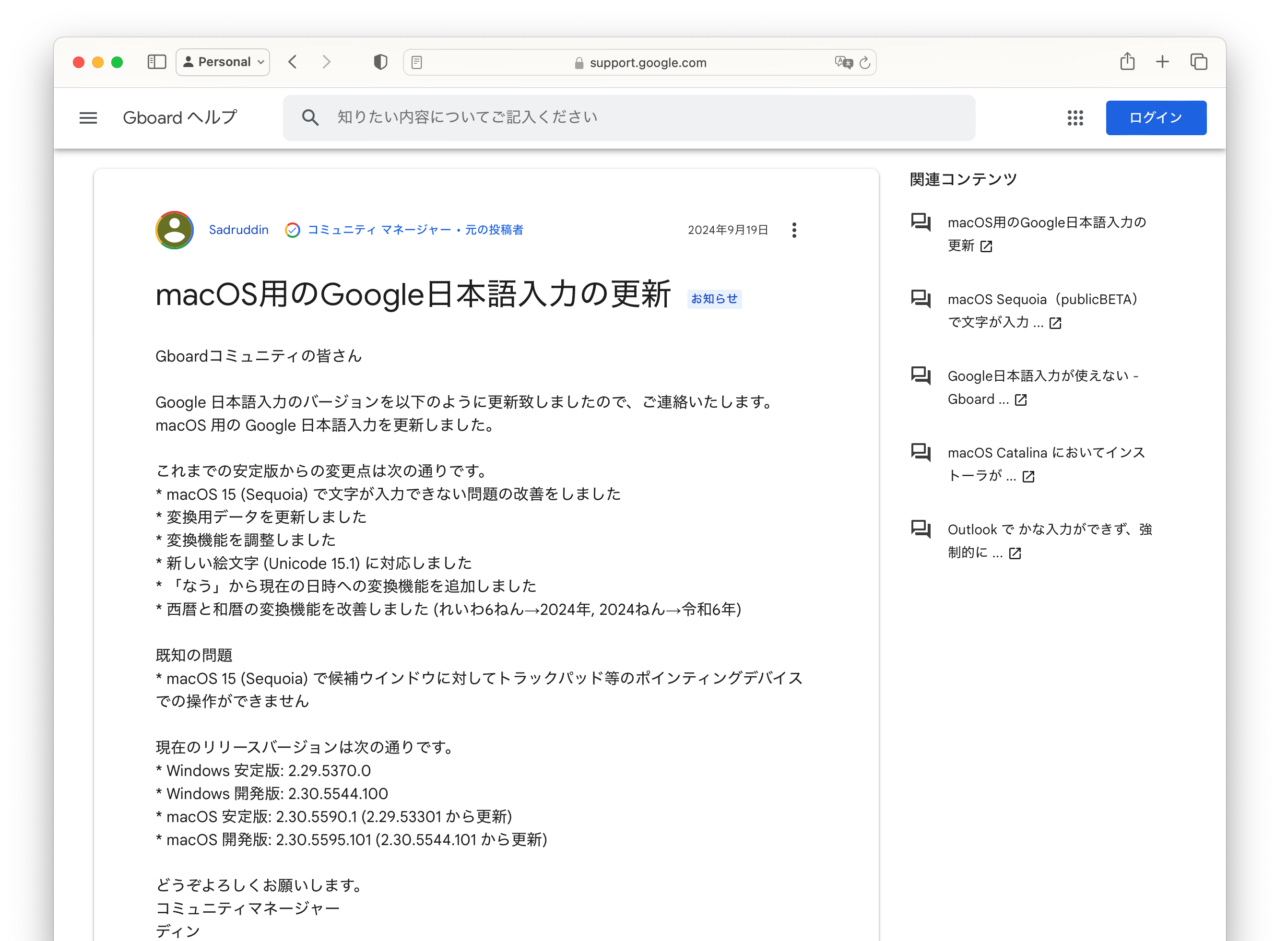This screenshot has width=1280, height=941.
Task: Open the Share icon in Safari toolbar
Action: click(1127, 61)
